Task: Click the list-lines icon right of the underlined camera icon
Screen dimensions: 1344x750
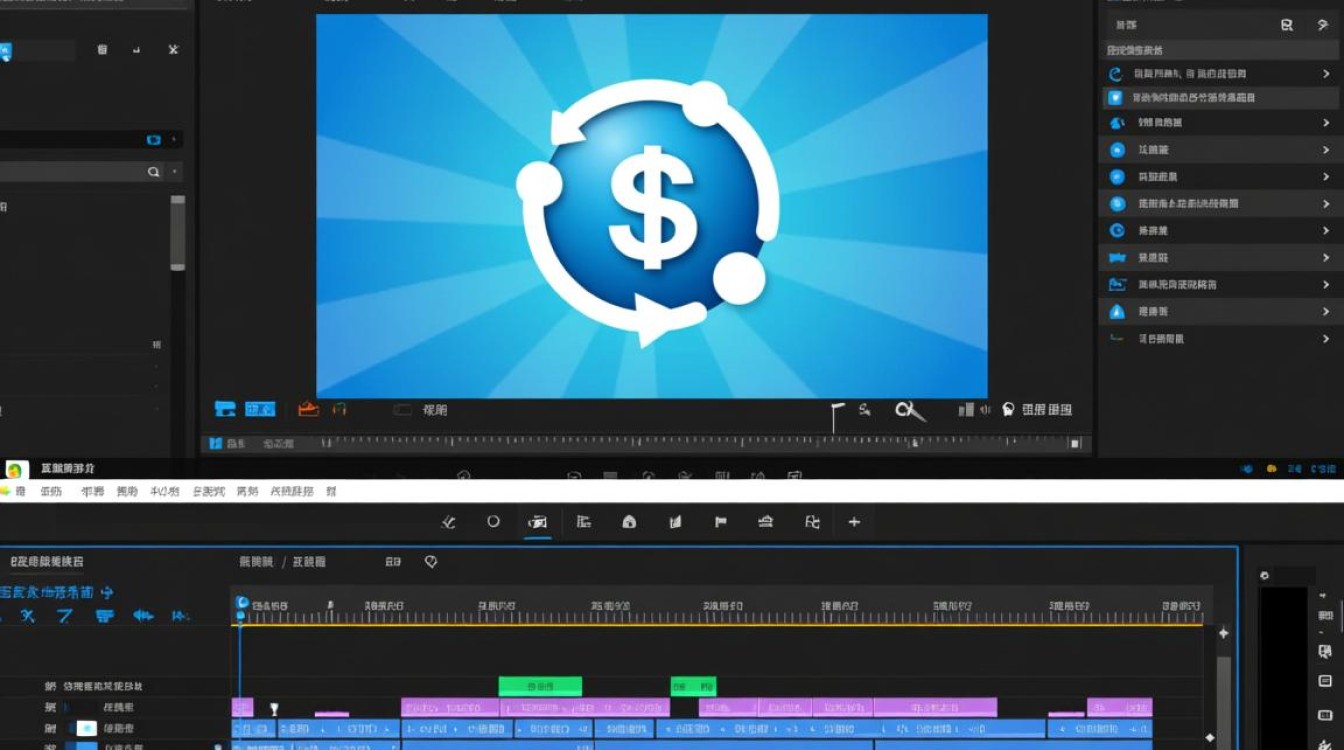Action: (584, 522)
